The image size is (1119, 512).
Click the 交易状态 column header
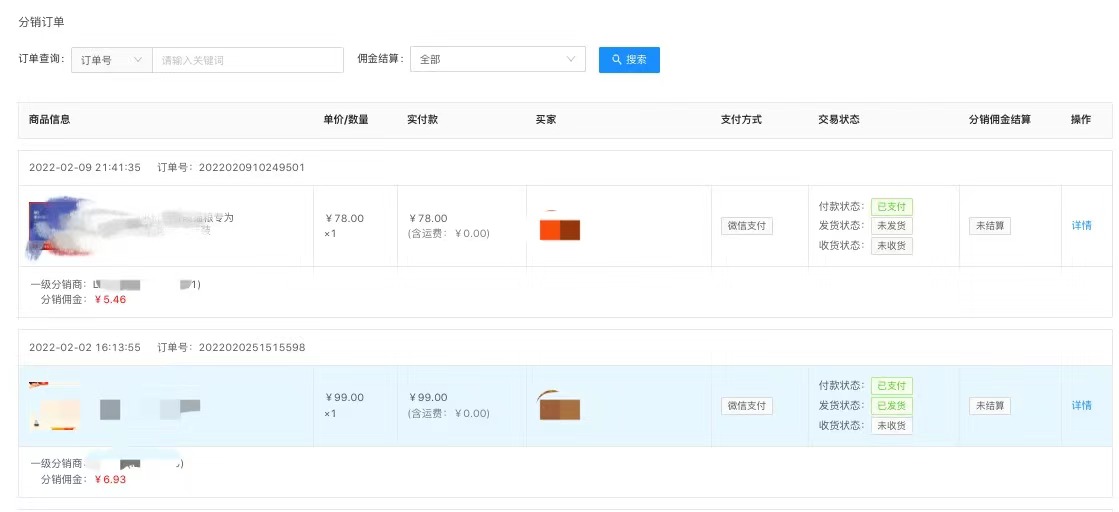coord(838,120)
